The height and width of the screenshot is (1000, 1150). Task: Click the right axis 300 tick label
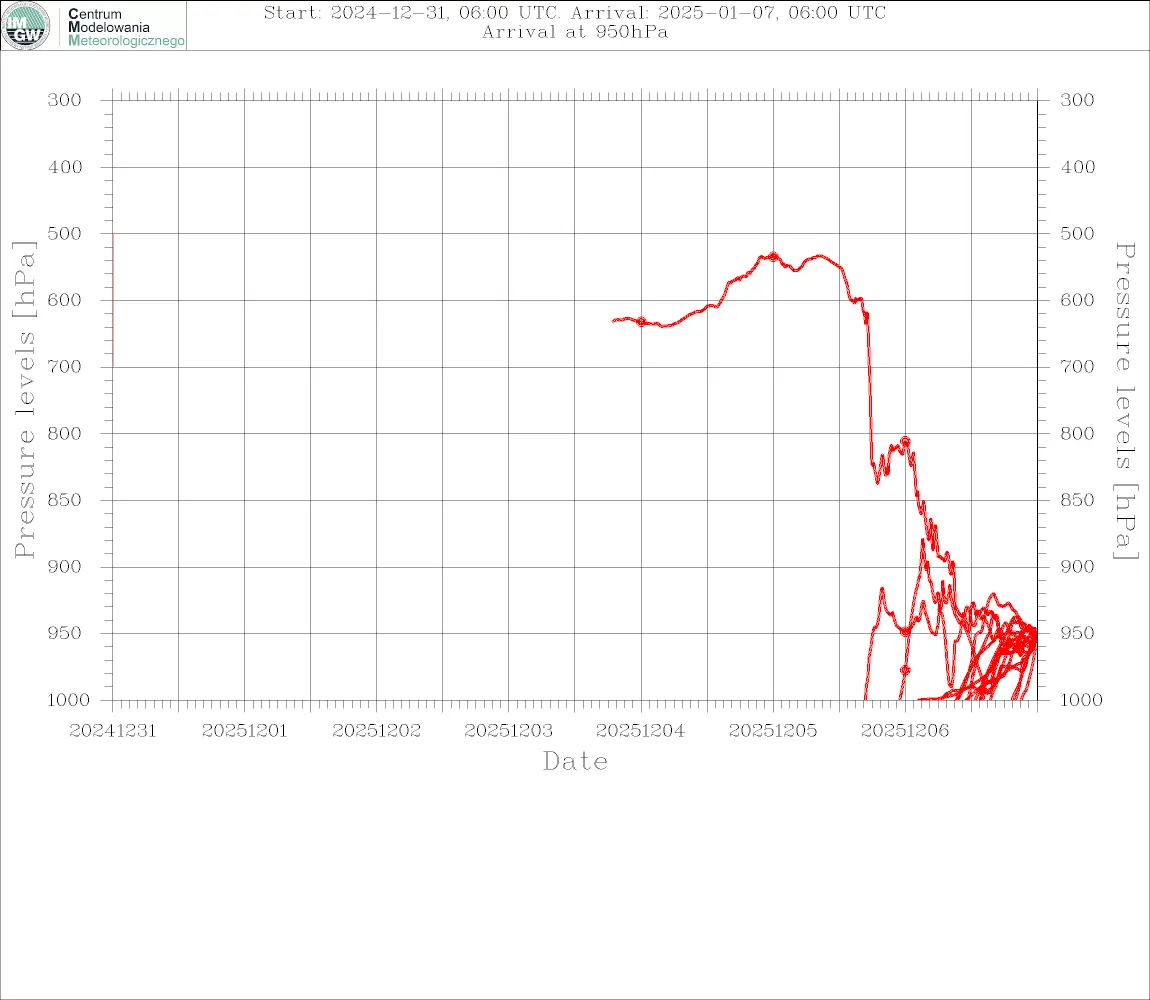(x=1077, y=100)
